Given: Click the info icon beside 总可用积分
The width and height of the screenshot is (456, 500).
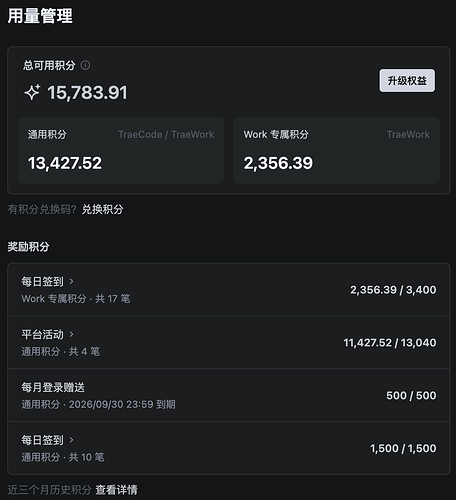Looking at the screenshot, I should coord(85,65).
